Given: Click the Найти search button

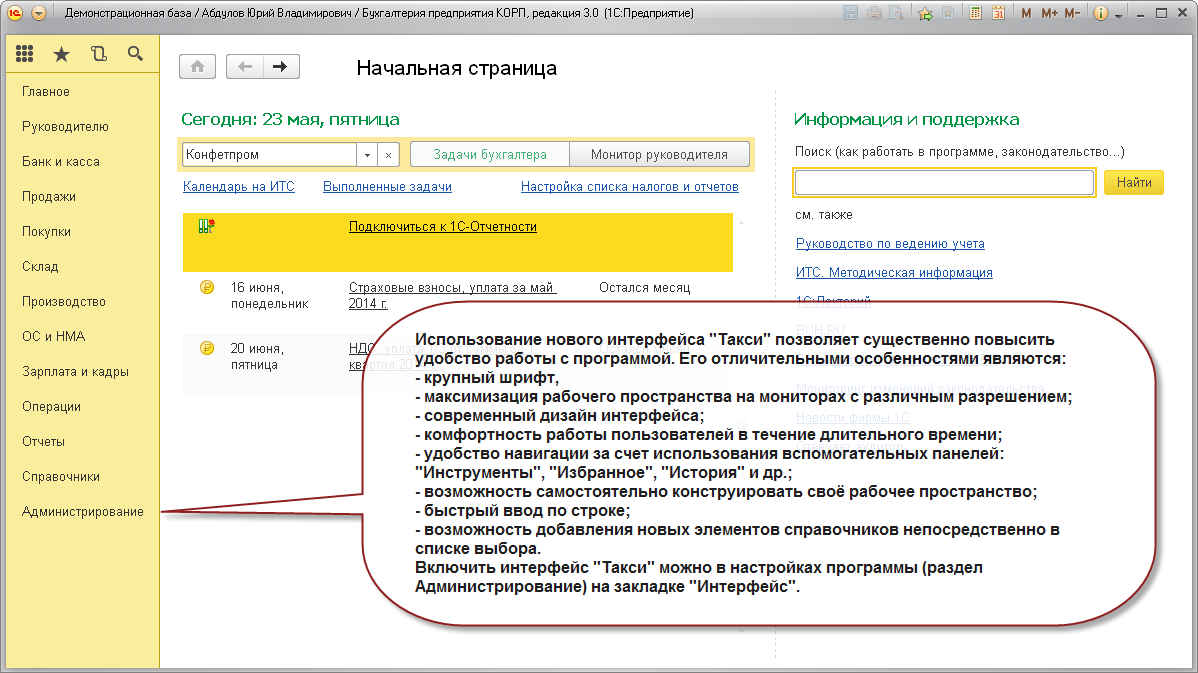Looking at the screenshot, I should coord(1133,182).
